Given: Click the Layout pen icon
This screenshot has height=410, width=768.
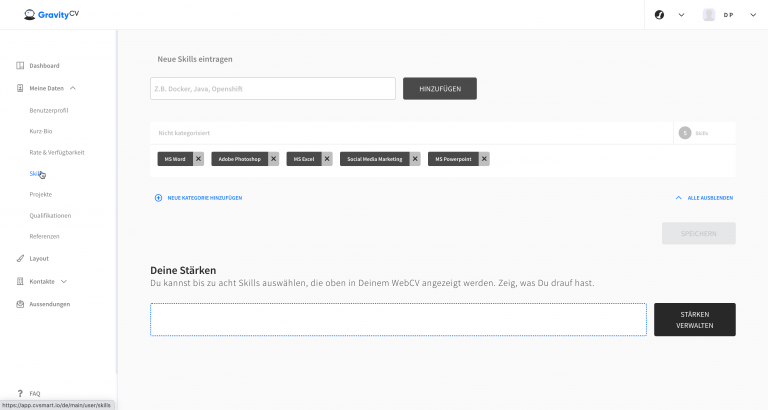Looking at the screenshot, I should coord(20,258).
